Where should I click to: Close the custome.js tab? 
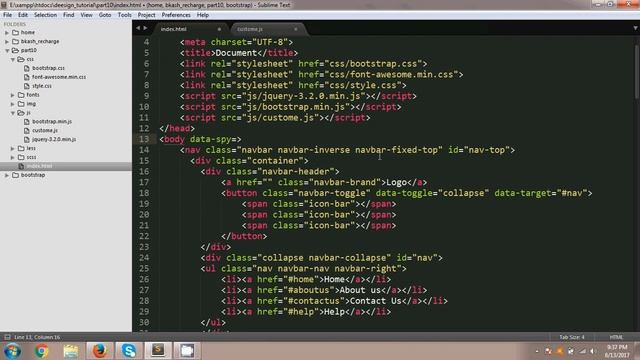[x=296, y=29]
